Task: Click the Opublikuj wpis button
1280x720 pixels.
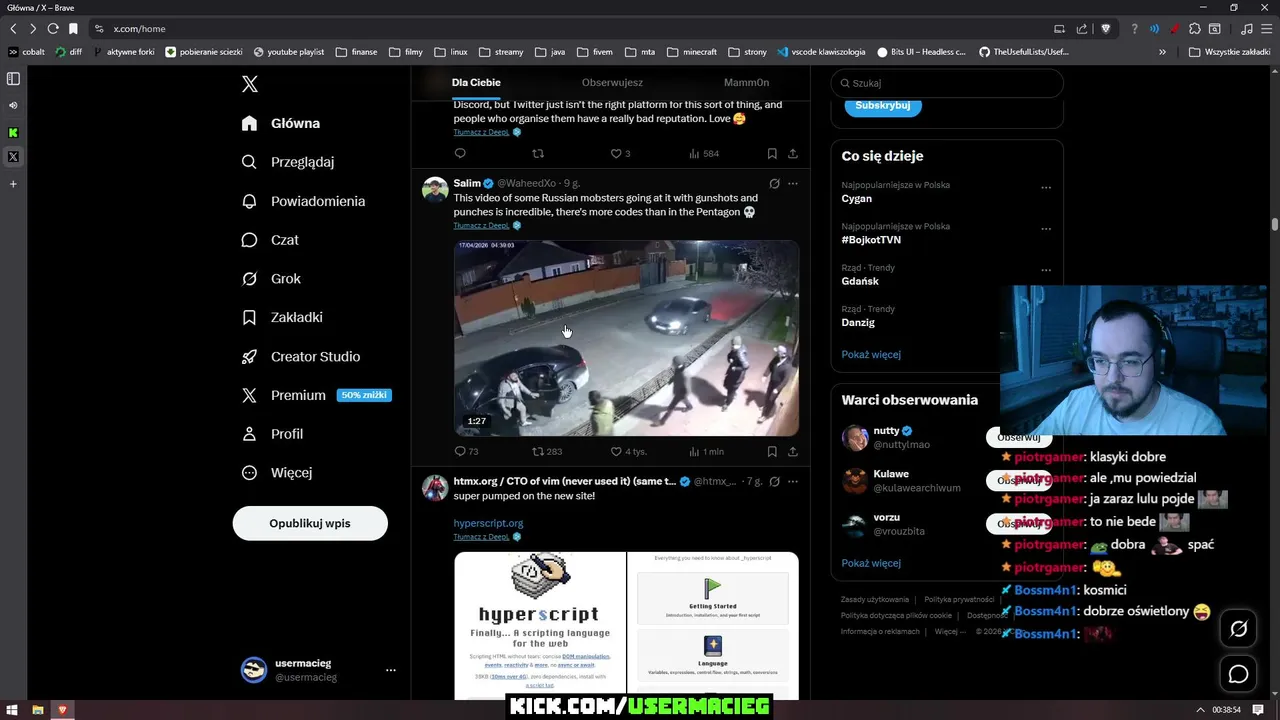Action: tap(310, 523)
